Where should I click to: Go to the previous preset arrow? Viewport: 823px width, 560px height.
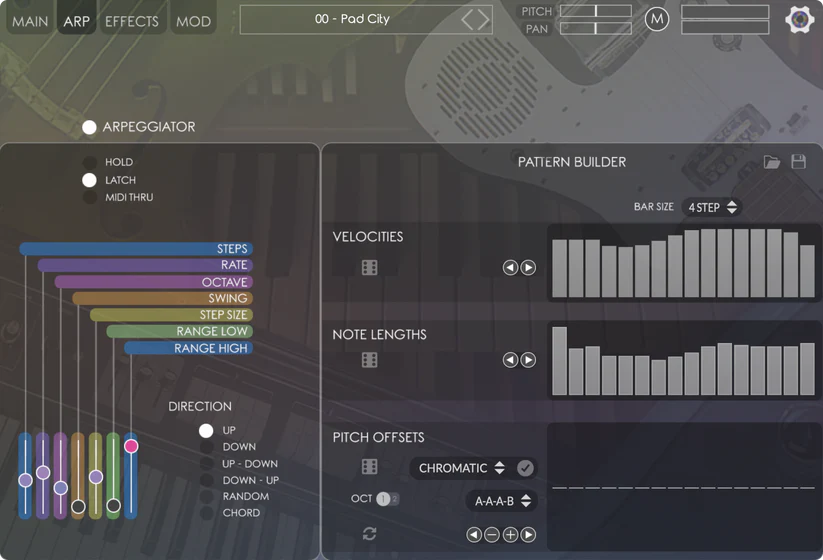coord(467,19)
